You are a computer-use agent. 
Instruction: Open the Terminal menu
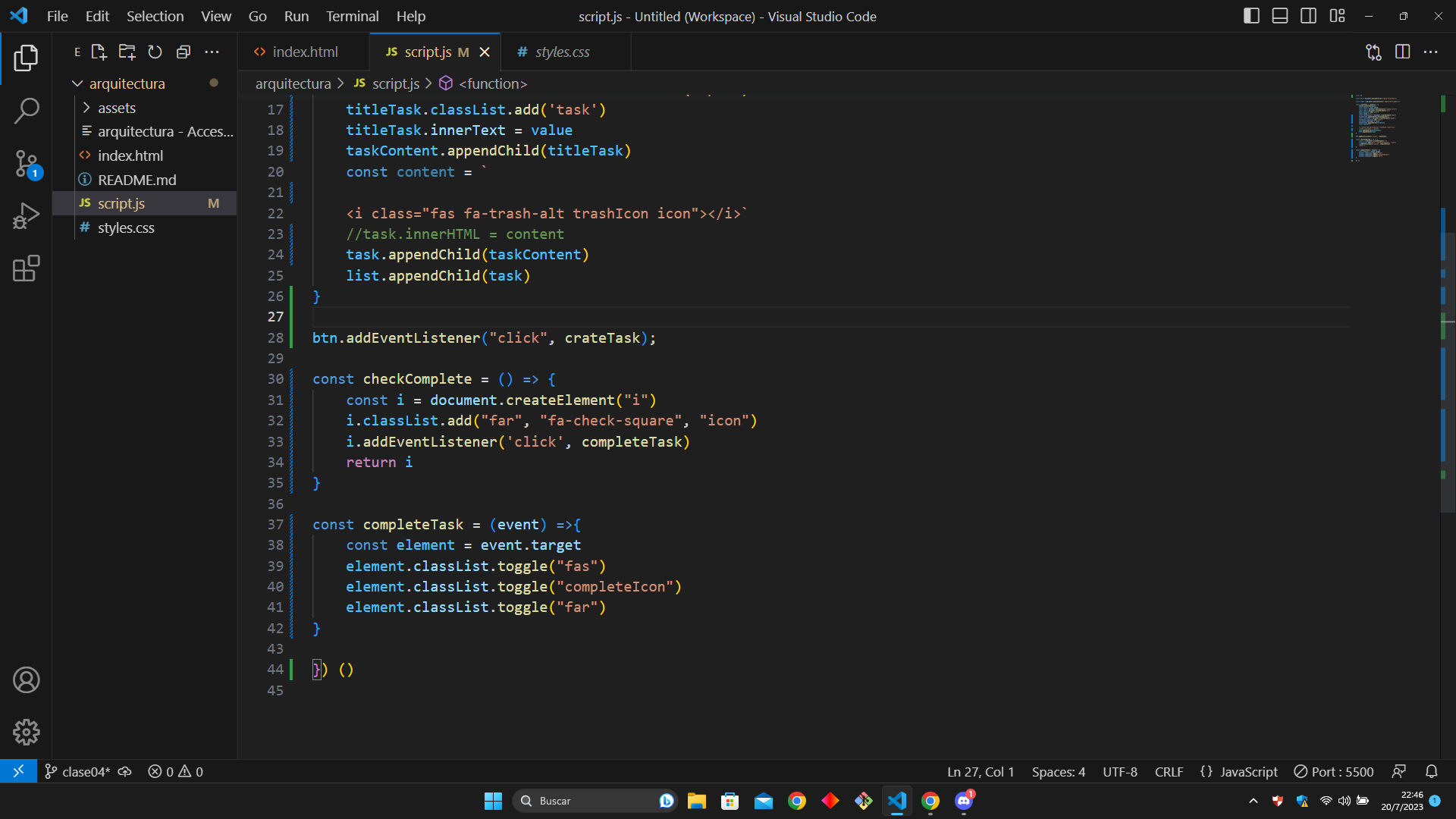(352, 16)
